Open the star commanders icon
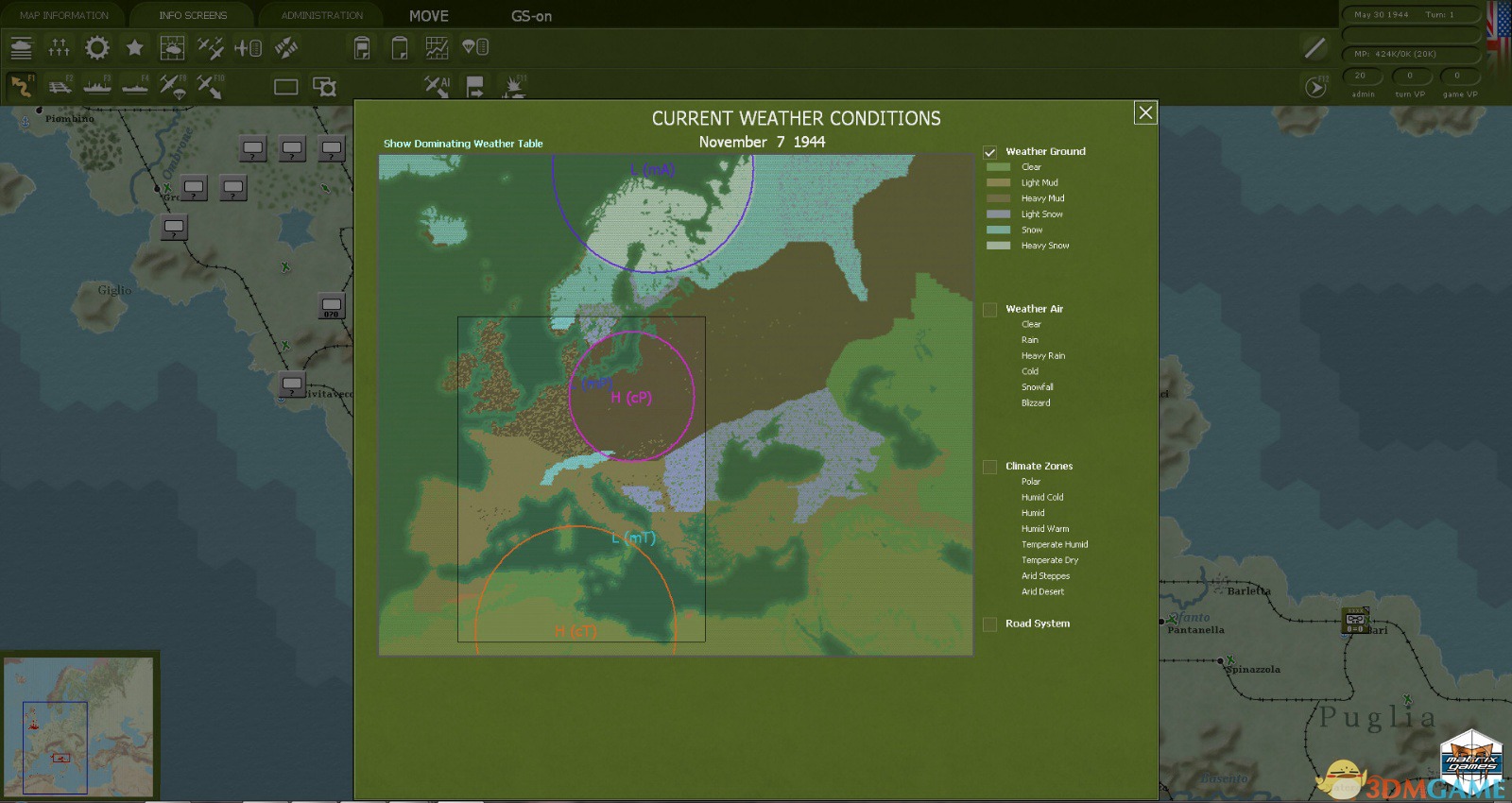This screenshot has height=803, width=1512. pos(135,47)
